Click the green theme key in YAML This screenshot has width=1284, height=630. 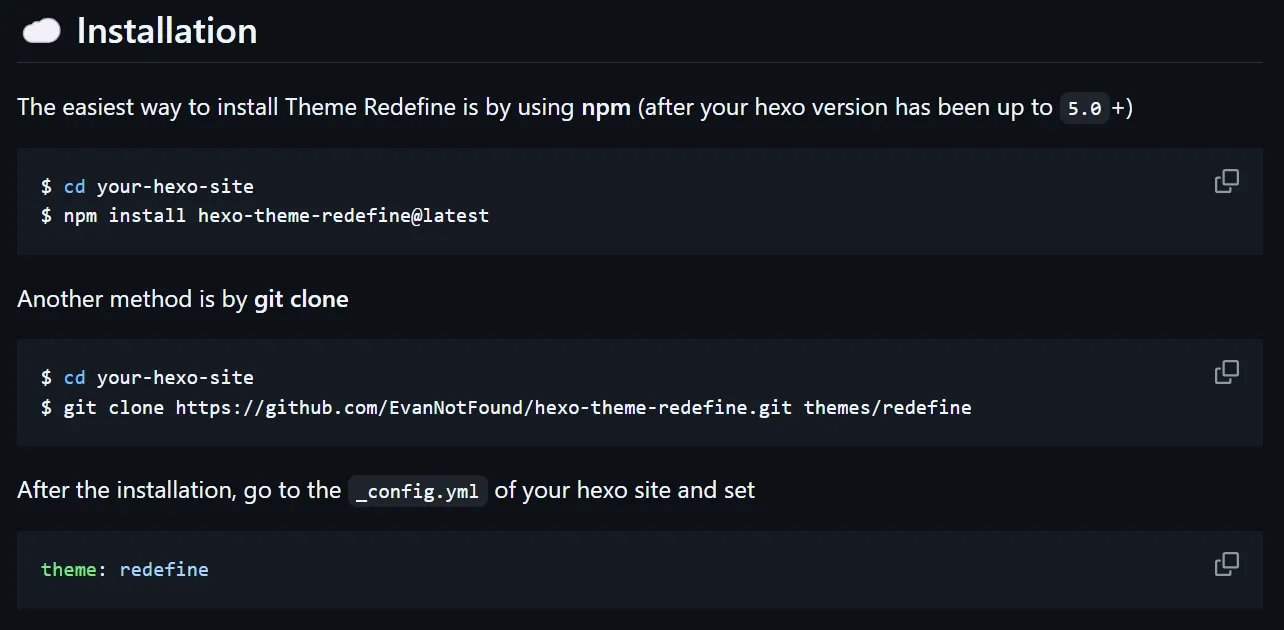click(68, 569)
